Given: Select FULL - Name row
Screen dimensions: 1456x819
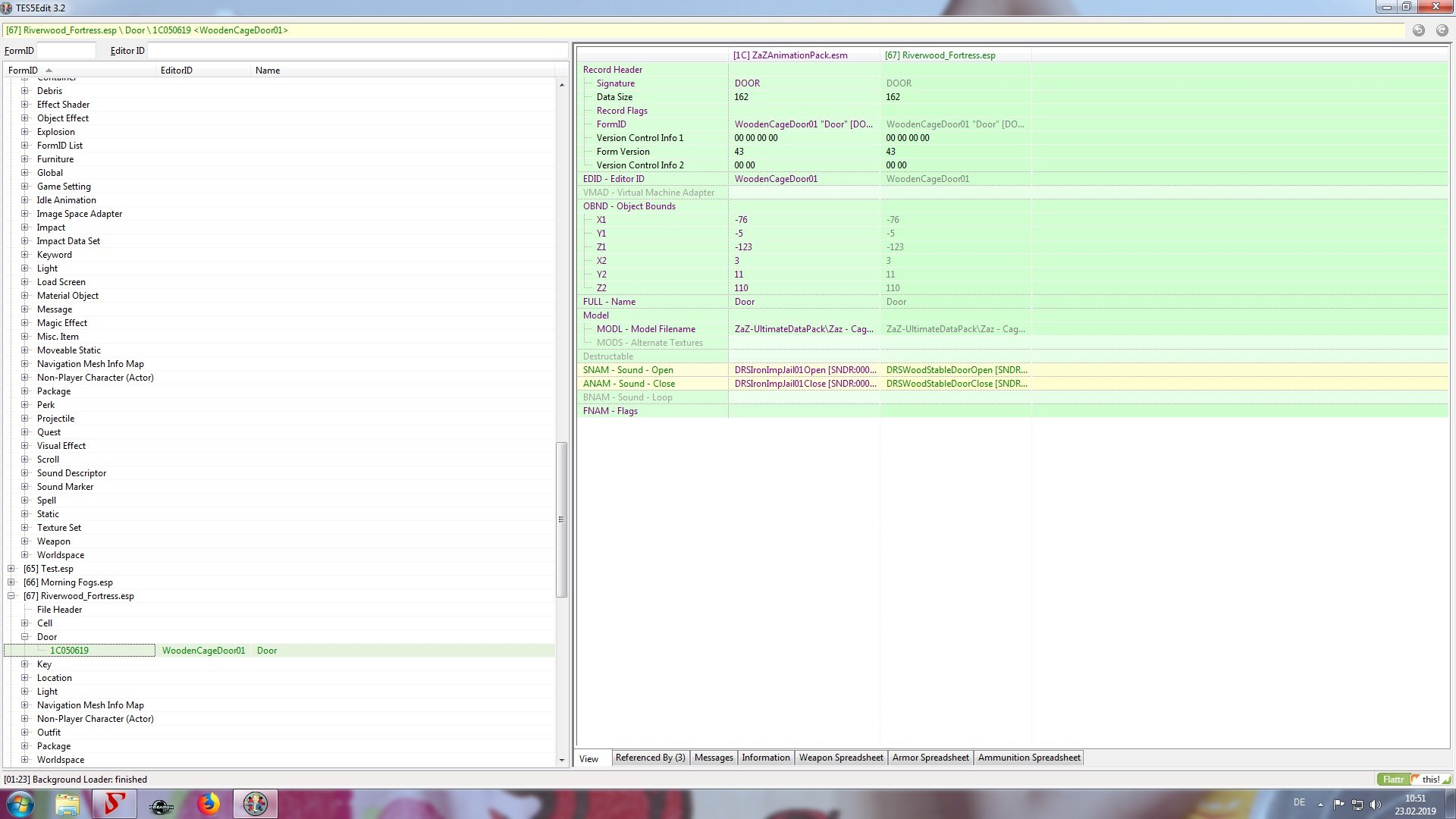Looking at the screenshot, I should tap(1012, 302).
